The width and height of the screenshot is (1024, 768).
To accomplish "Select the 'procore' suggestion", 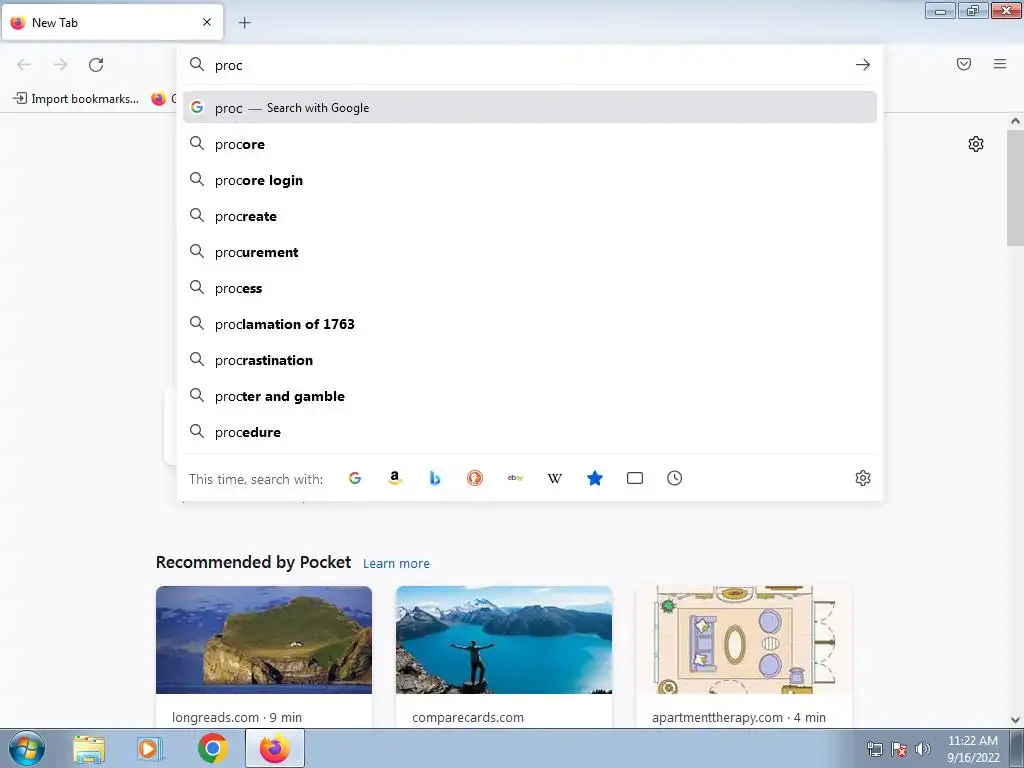I will (x=530, y=144).
